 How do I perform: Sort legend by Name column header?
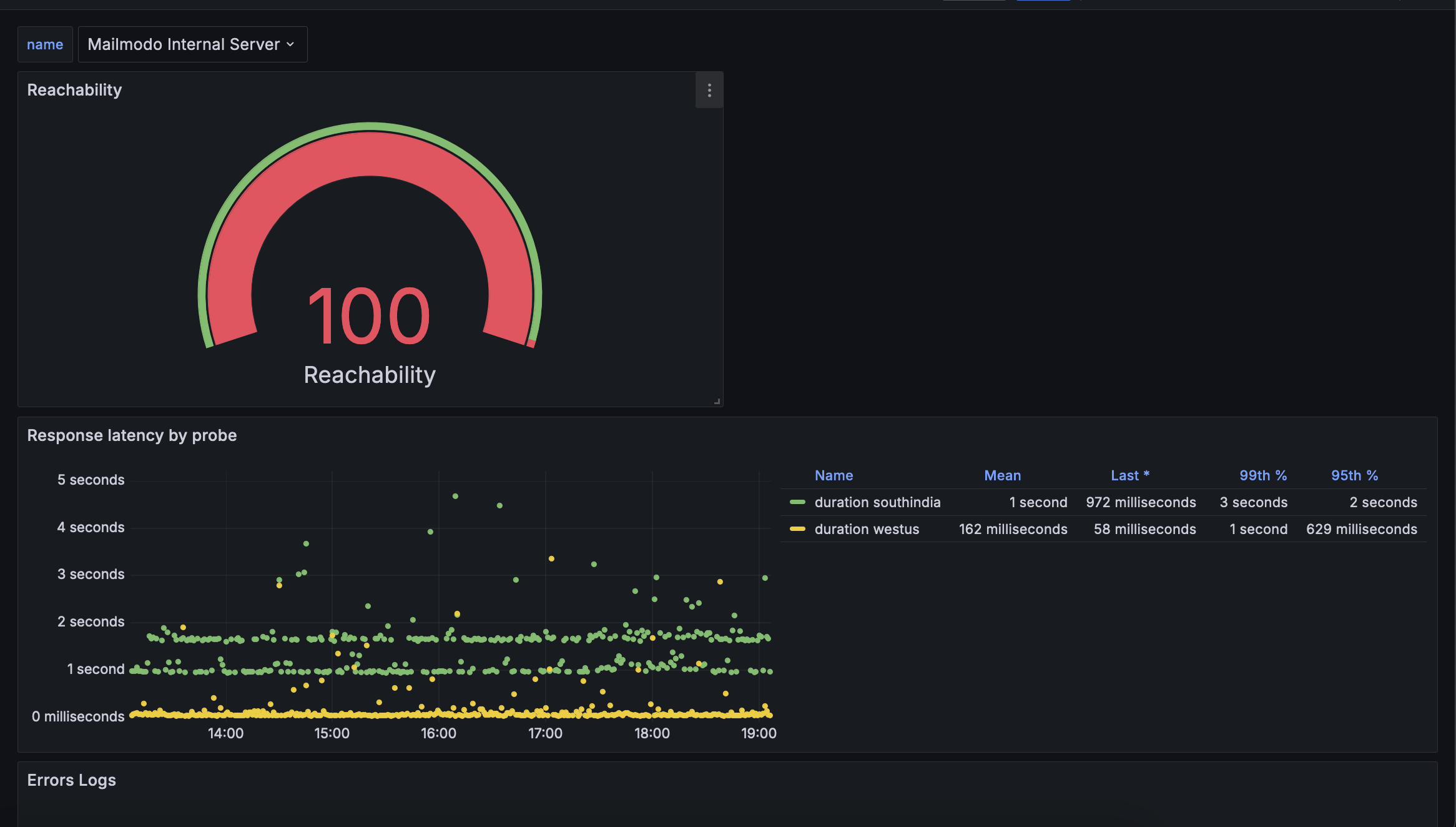[834, 475]
